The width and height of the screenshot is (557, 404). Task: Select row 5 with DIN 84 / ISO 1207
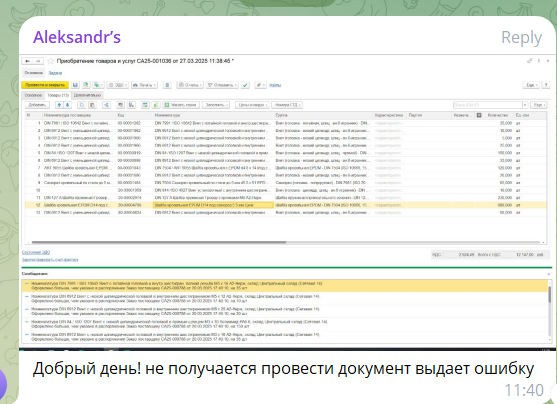286,153
